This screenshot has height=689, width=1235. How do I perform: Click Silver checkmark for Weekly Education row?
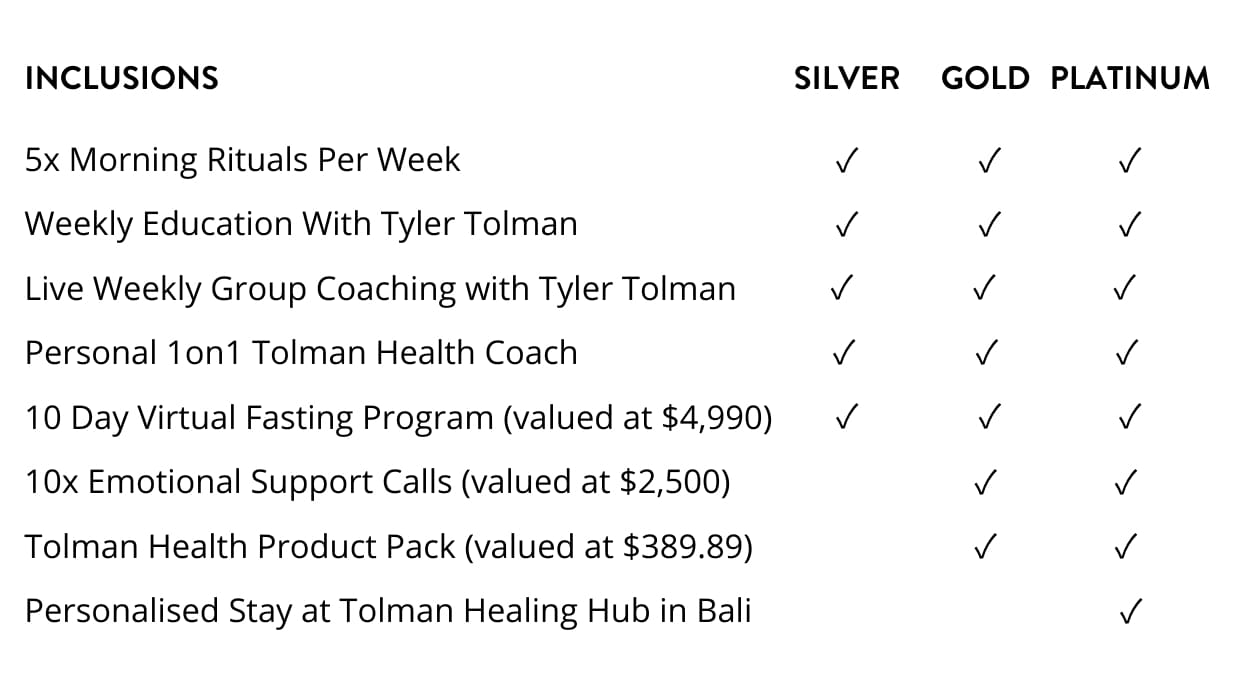(846, 225)
